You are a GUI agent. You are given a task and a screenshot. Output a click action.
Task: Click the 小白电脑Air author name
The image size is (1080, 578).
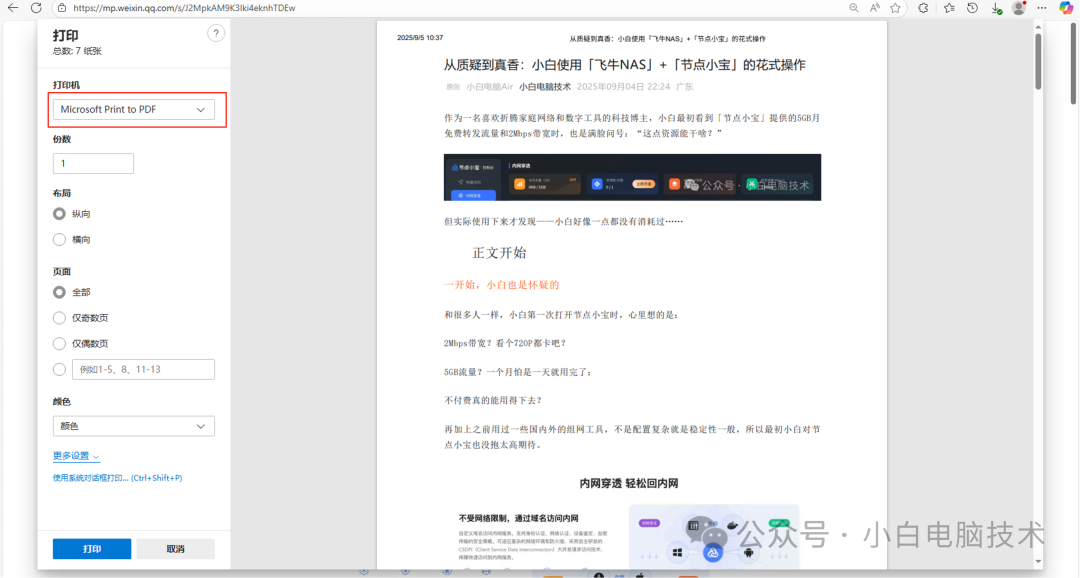[x=489, y=87]
